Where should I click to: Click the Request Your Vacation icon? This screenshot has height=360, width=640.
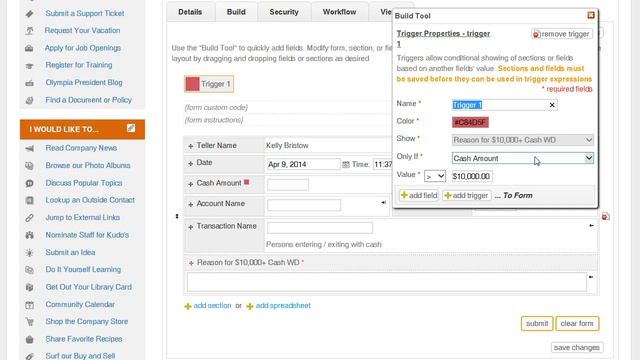point(29,31)
